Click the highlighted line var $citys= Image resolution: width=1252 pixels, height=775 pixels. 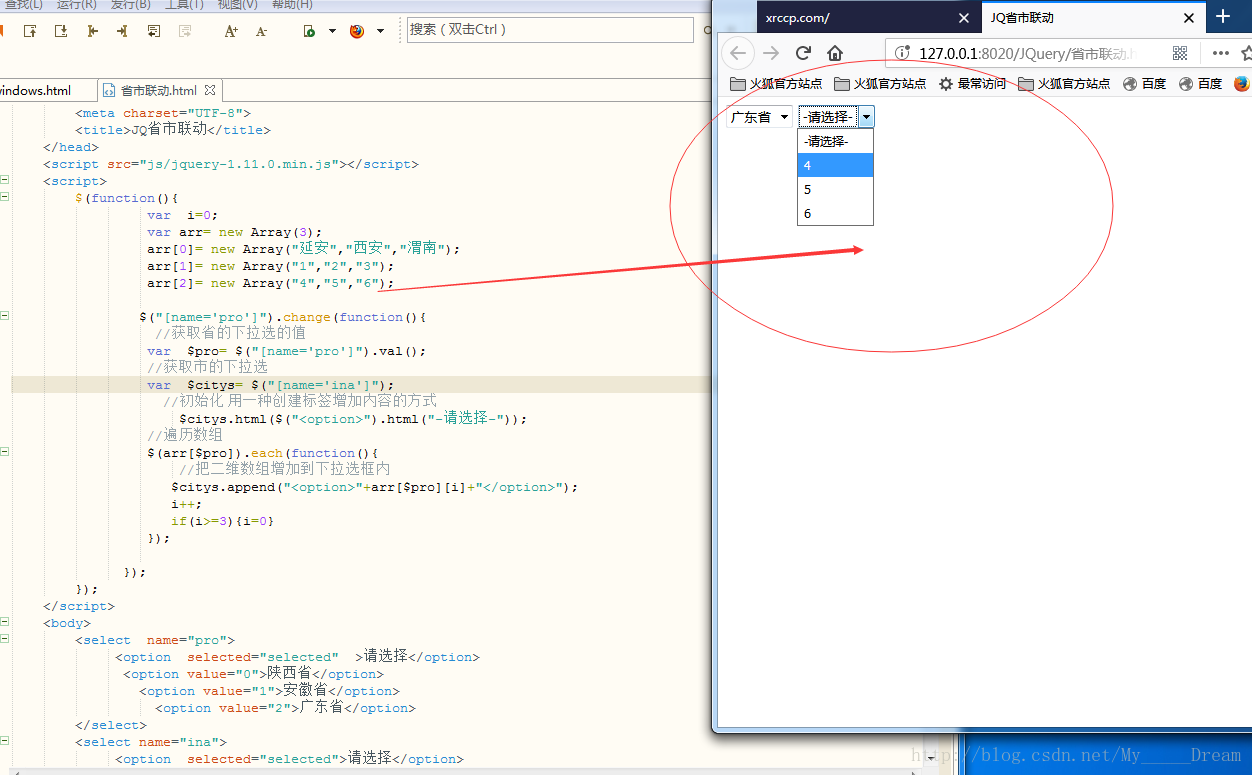point(270,385)
